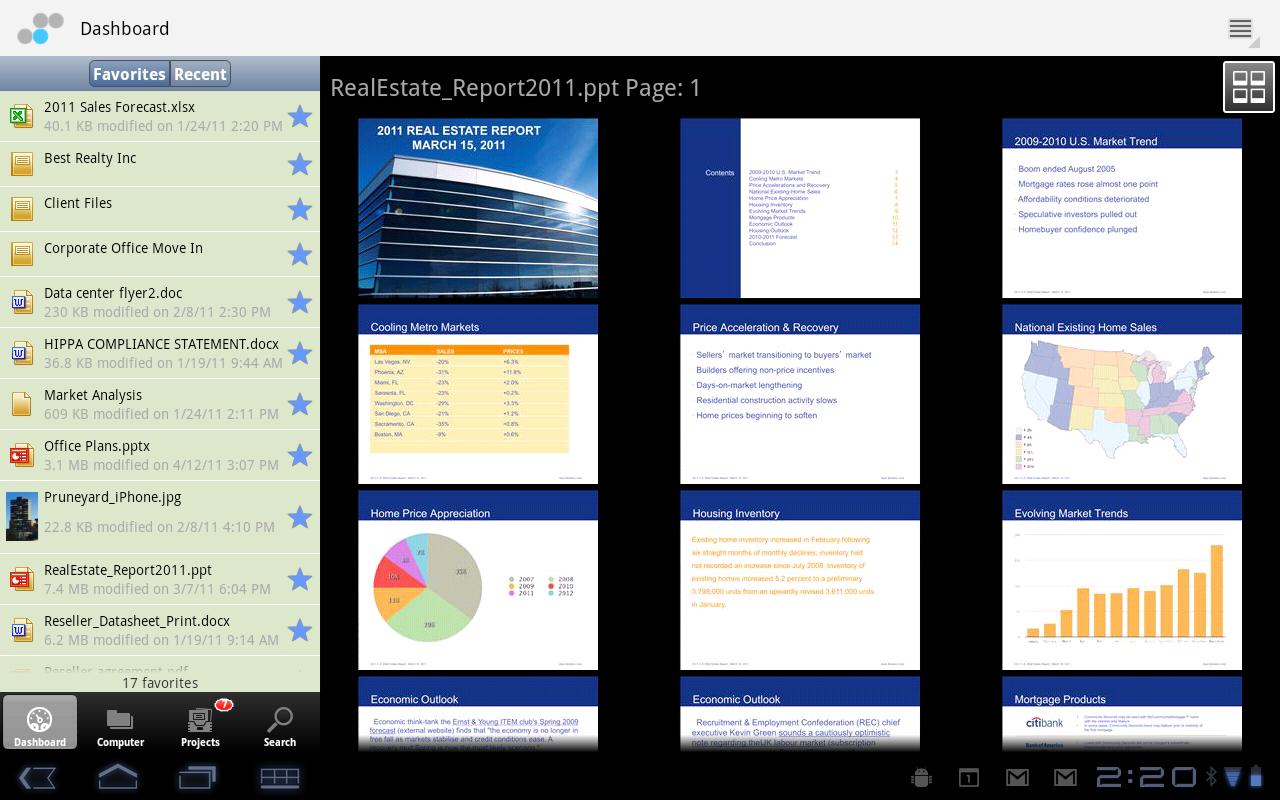Open the app logo in top bar
This screenshot has width=1280, height=800.
coord(40,28)
